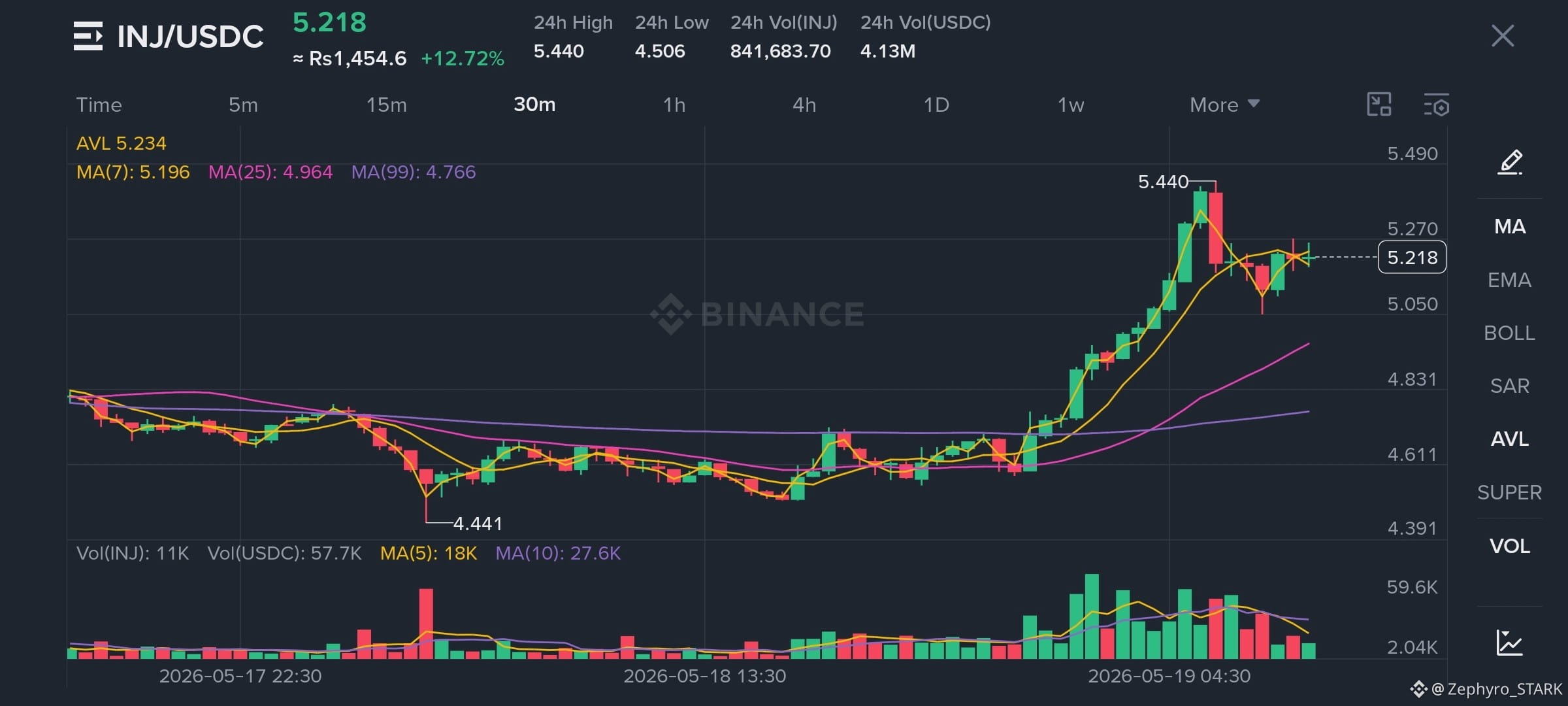Tap the volume MA(5): 18K legend
The width and height of the screenshot is (1568, 706).
tap(429, 554)
